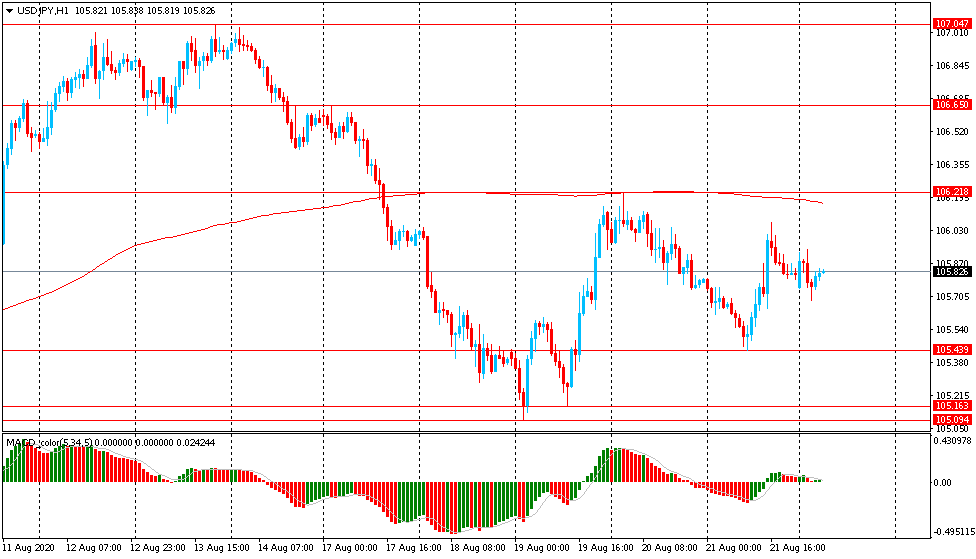Image resolution: width=976 pixels, height=559 pixels.
Task: Click the 21 Aug 00:00 time label
Action: (733, 548)
